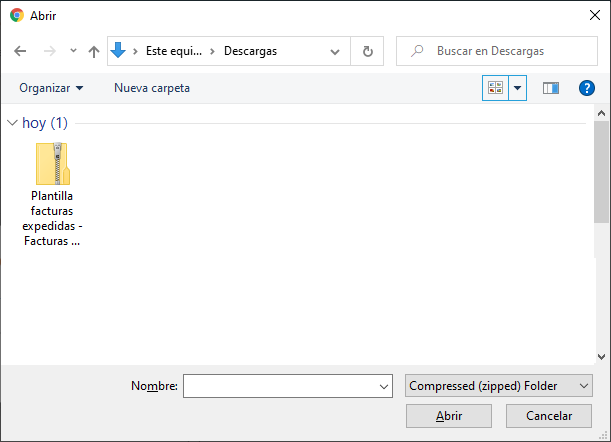
Task: Click the blue download arrow in address bar
Action: [118, 51]
